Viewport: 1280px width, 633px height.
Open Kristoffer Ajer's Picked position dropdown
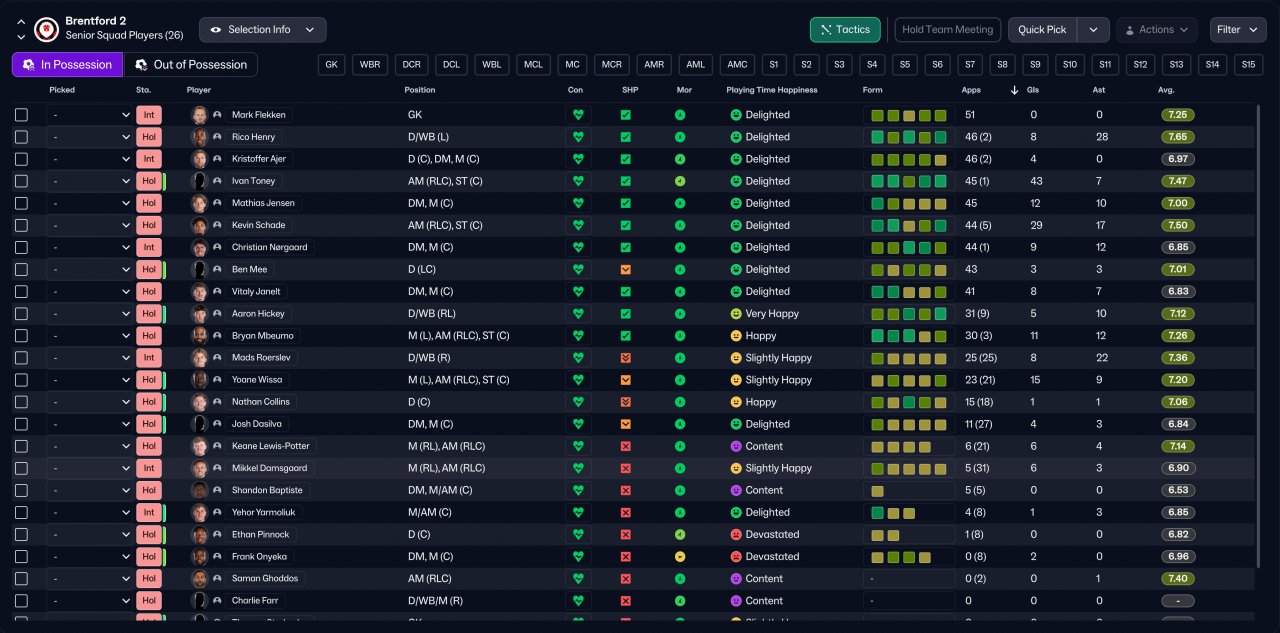[90, 159]
